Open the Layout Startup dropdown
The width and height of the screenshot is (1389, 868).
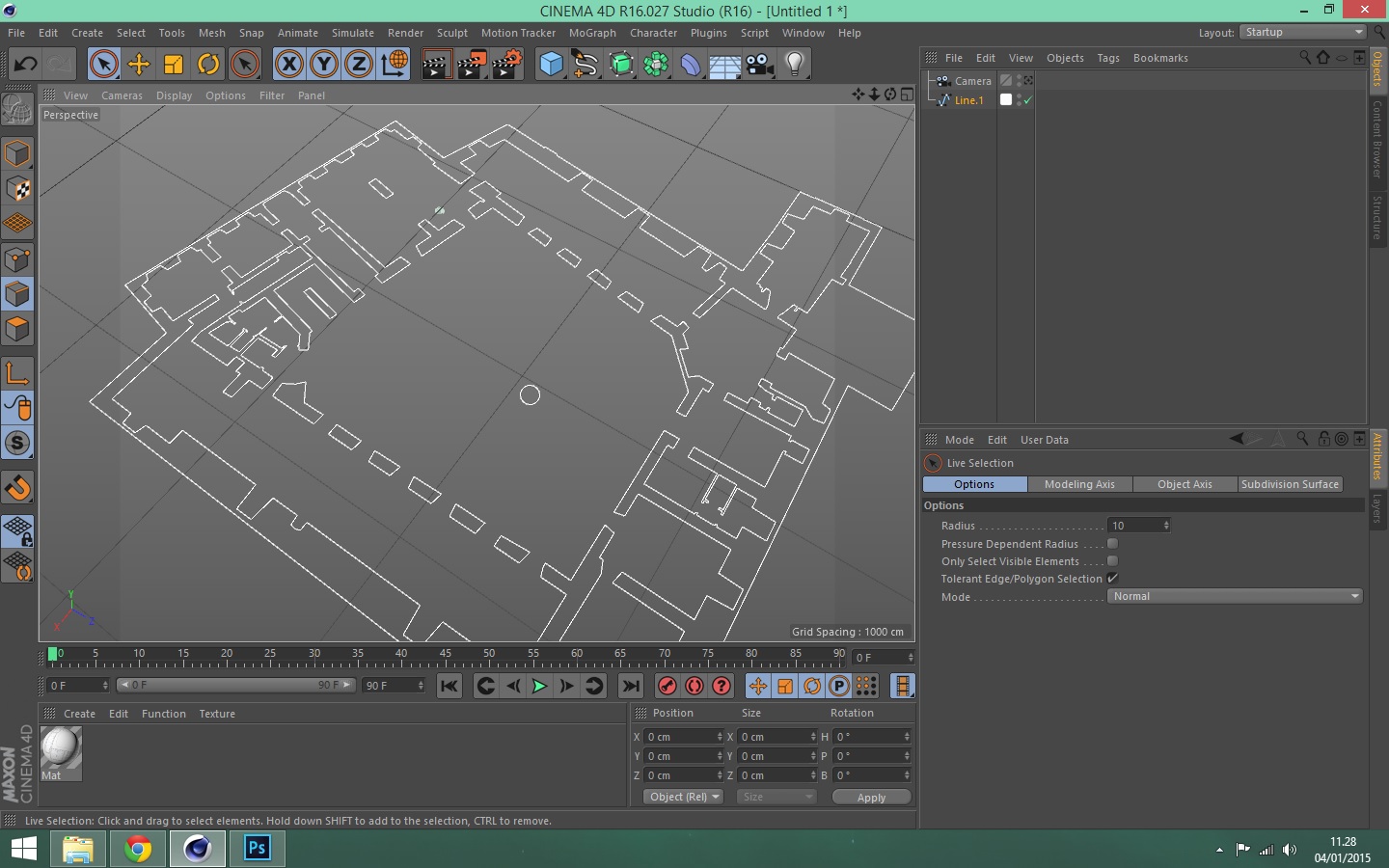pyautogui.click(x=1303, y=32)
